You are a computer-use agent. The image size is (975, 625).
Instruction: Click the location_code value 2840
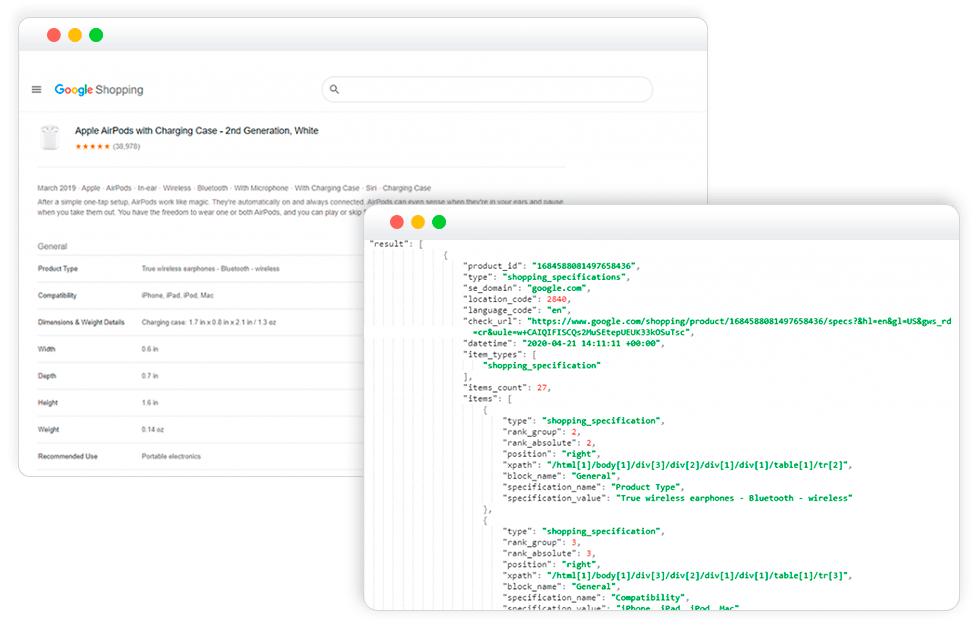click(557, 299)
